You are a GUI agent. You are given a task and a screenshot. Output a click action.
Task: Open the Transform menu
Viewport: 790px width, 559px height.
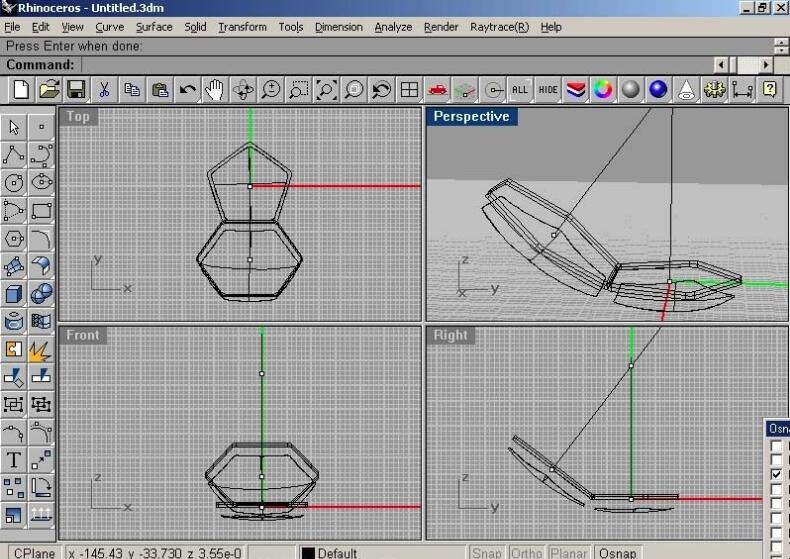click(x=242, y=27)
